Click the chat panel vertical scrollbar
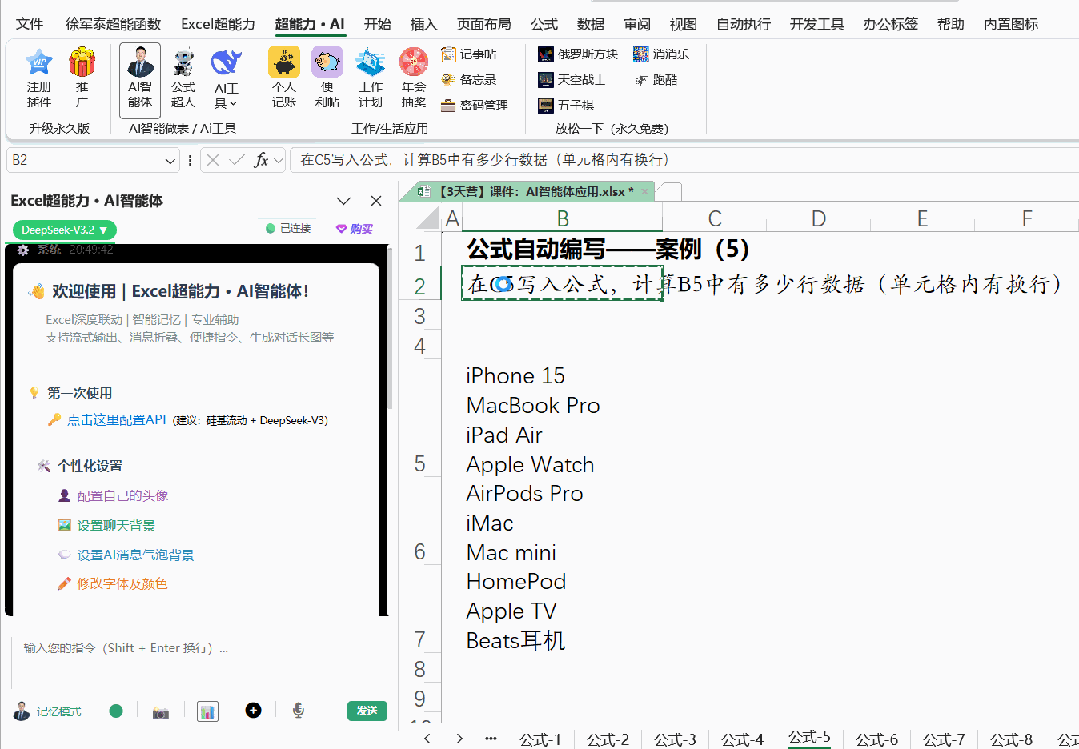The height and width of the screenshot is (749, 1079). click(390, 328)
